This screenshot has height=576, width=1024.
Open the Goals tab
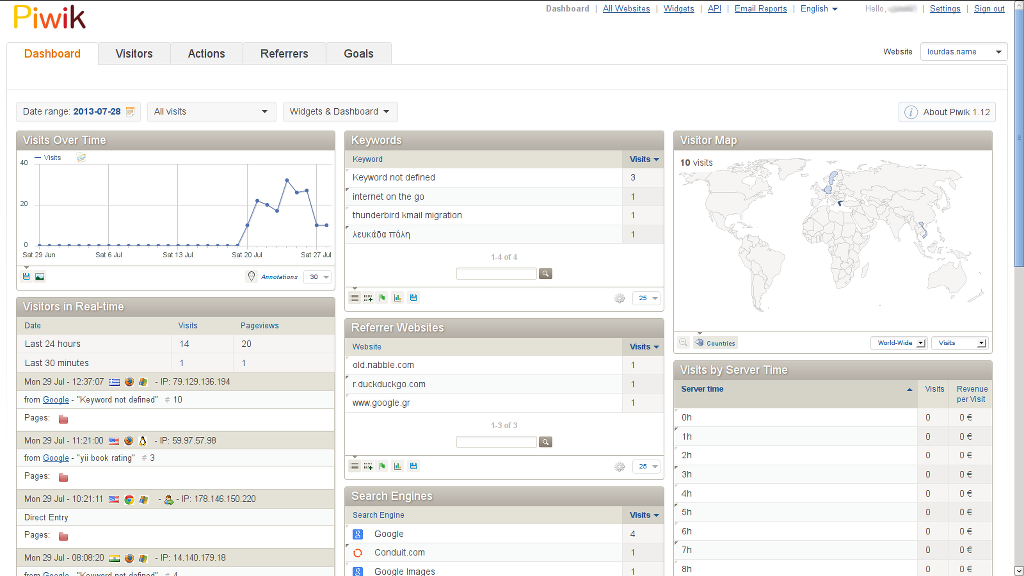pyautogui.click(x=358, y=54)
